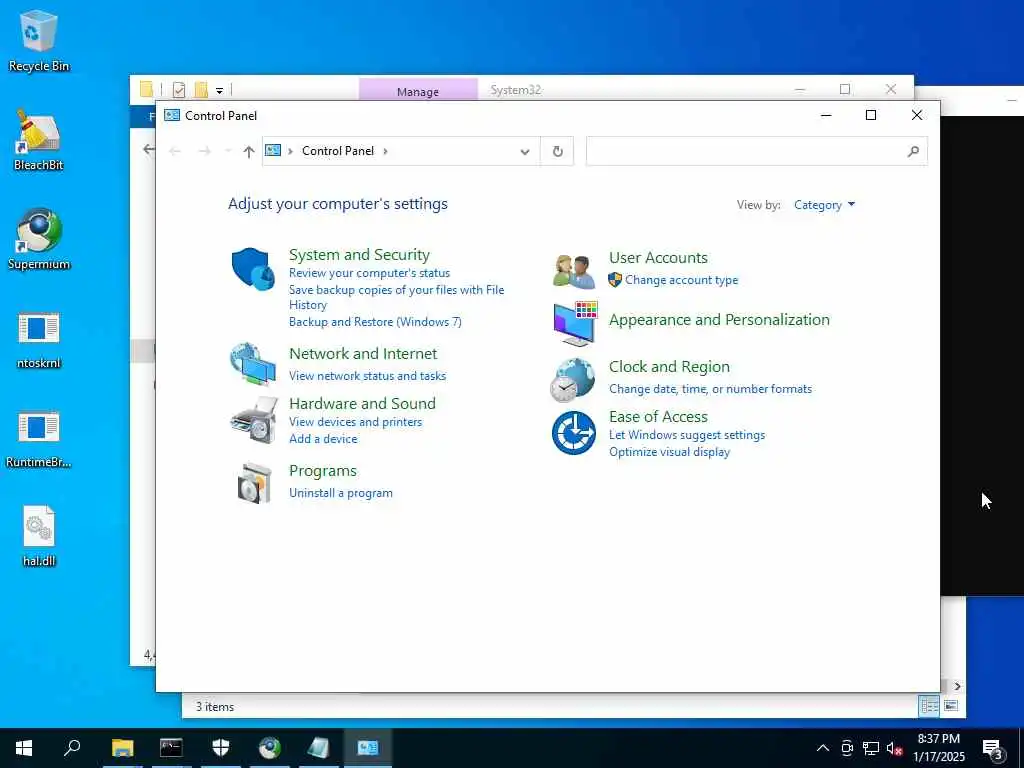Click the Control Panel address bar icon

273,151
